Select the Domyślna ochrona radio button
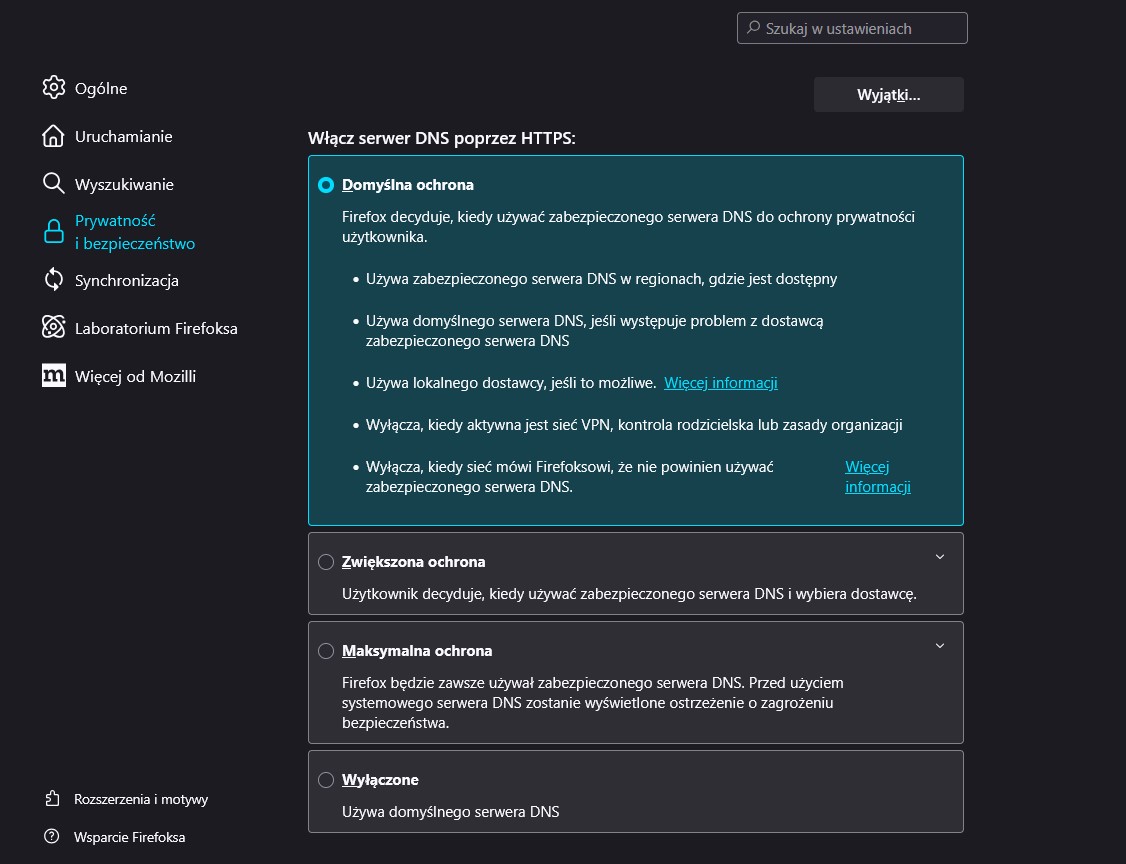Viewport: 1126px width, 864px height. [325, 184]
